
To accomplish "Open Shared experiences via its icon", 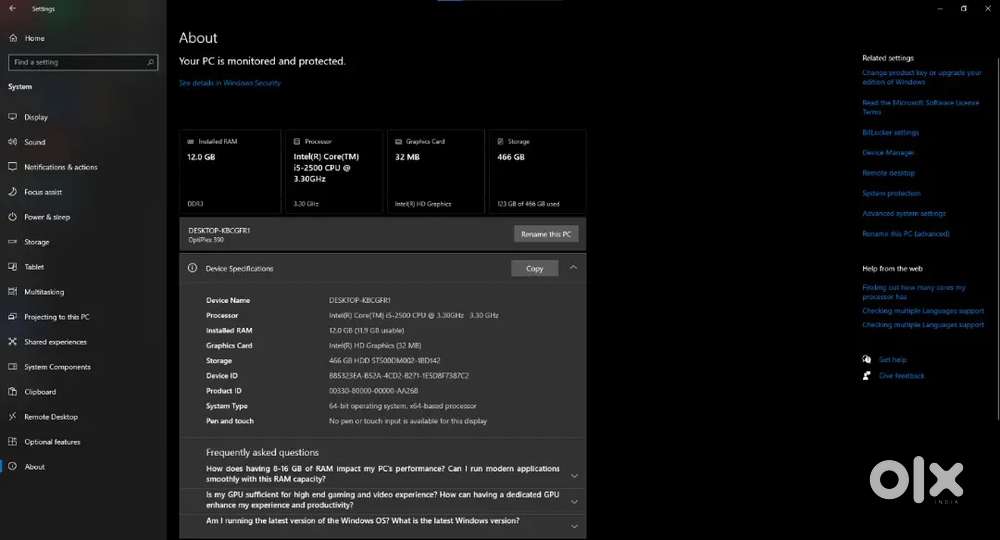I will [x=12, y=342].
